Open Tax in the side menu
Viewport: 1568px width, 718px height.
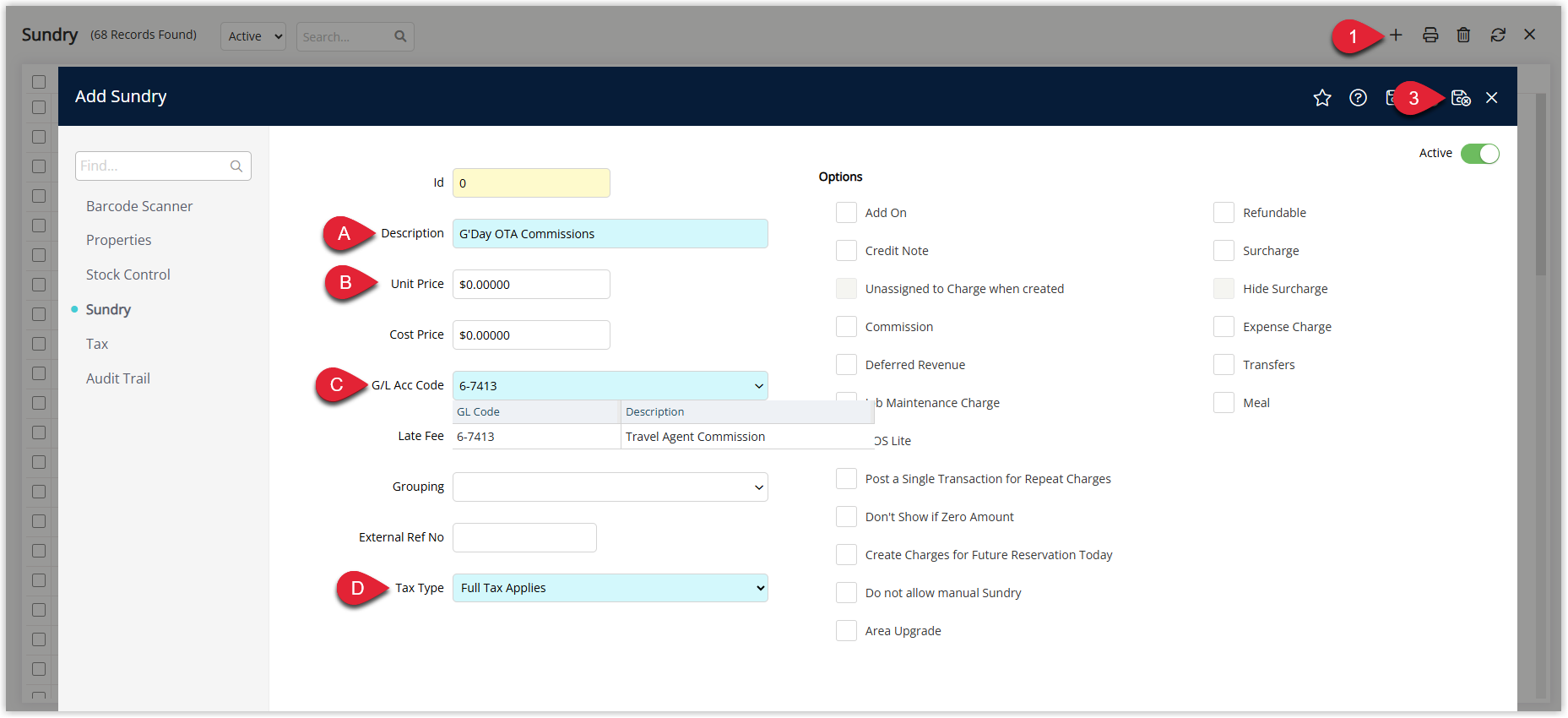(97, 344)
